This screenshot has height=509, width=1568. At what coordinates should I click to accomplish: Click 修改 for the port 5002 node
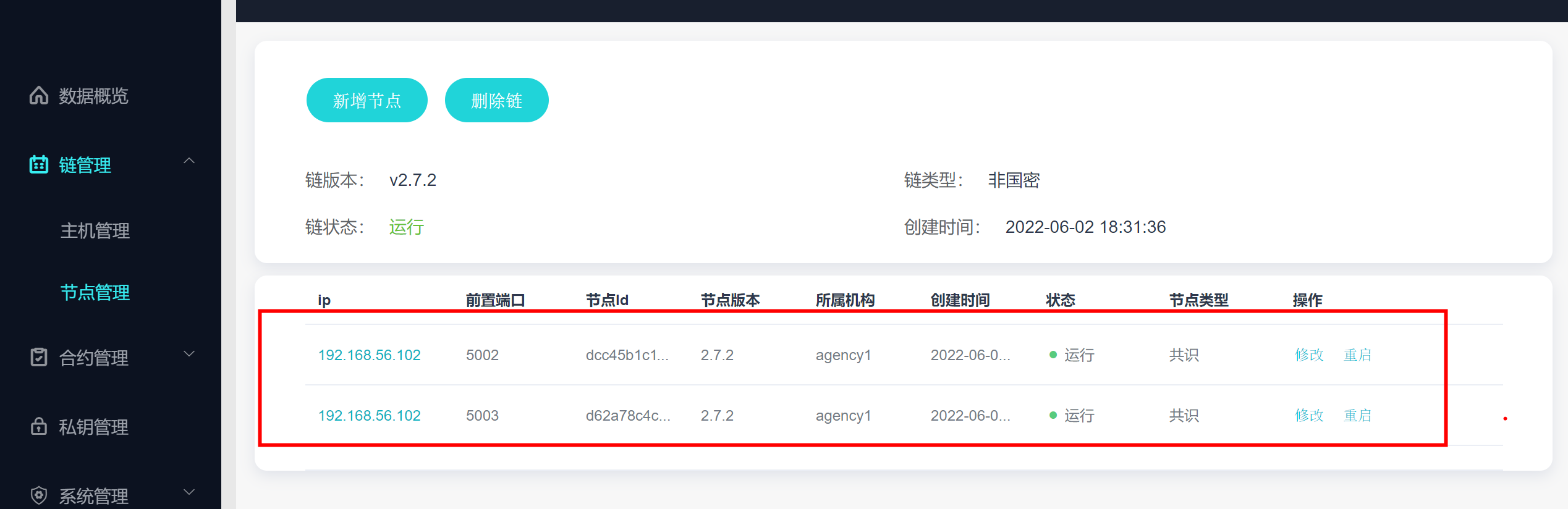pyautogui.click(x=1309, y=355)
